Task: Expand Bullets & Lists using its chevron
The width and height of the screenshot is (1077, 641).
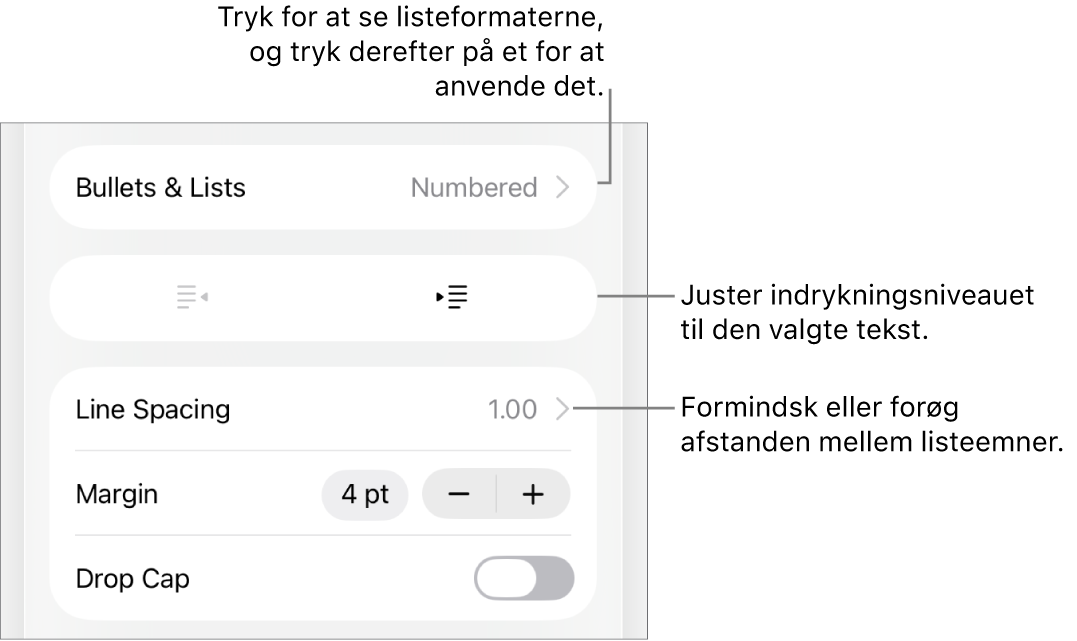Action: click(562, 188)
